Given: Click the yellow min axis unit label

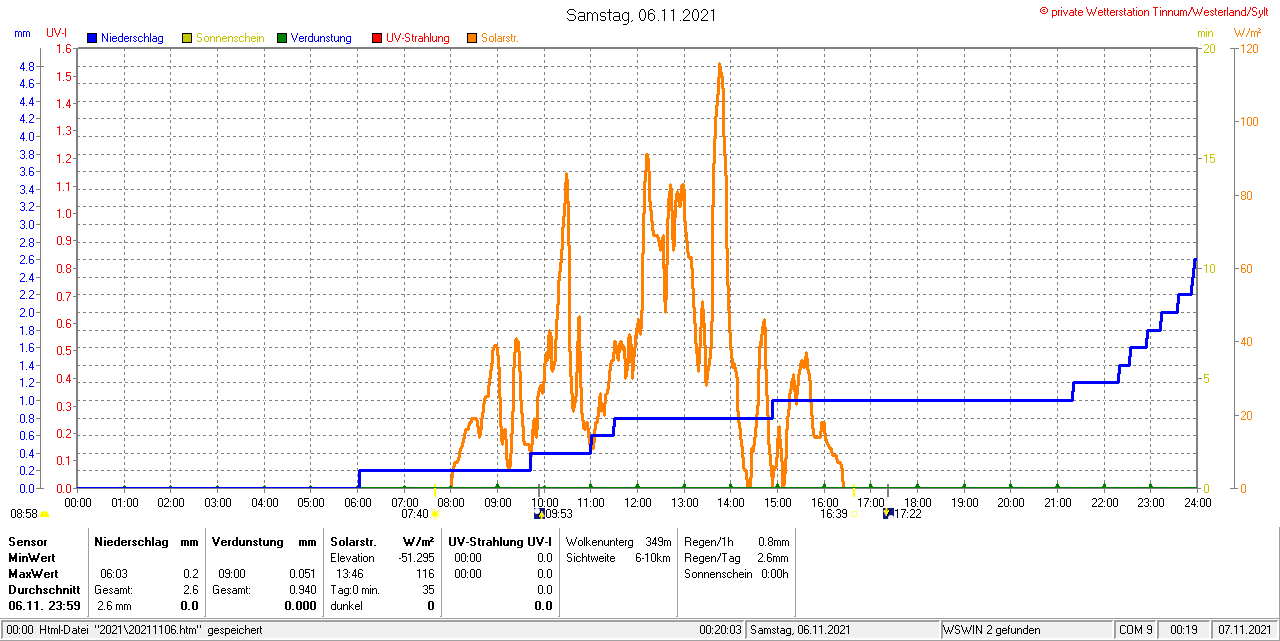Looking at the screenshot, I should (1206, 33).
